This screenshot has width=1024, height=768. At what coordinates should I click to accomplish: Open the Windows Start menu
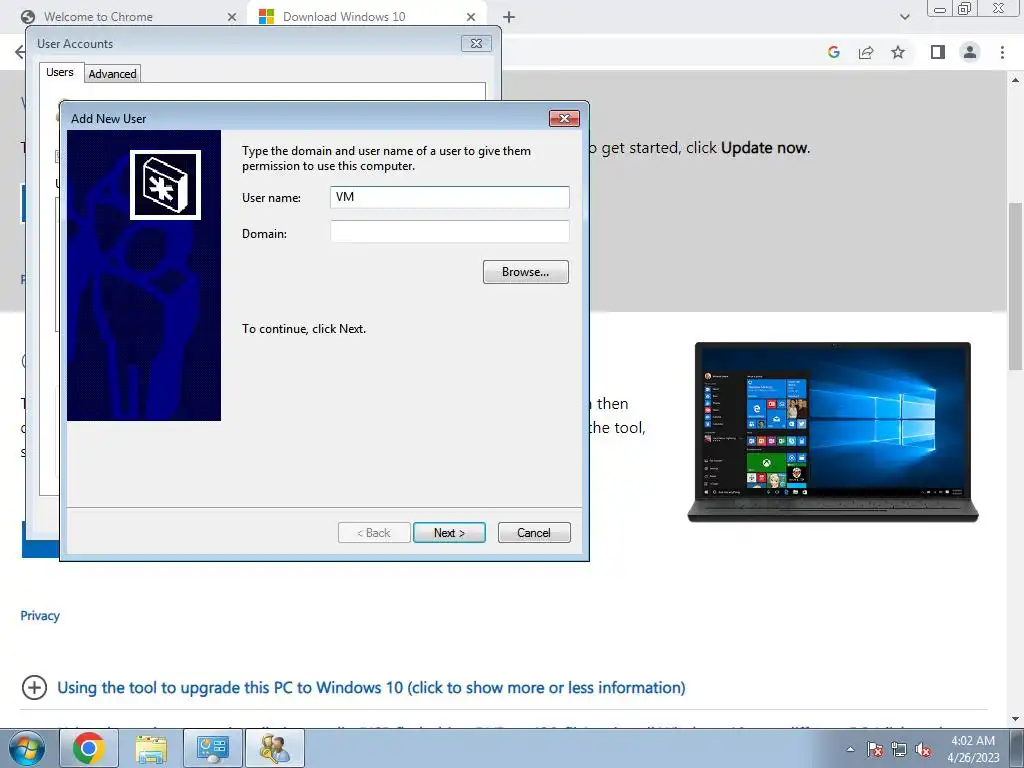[x=26, y=748]
